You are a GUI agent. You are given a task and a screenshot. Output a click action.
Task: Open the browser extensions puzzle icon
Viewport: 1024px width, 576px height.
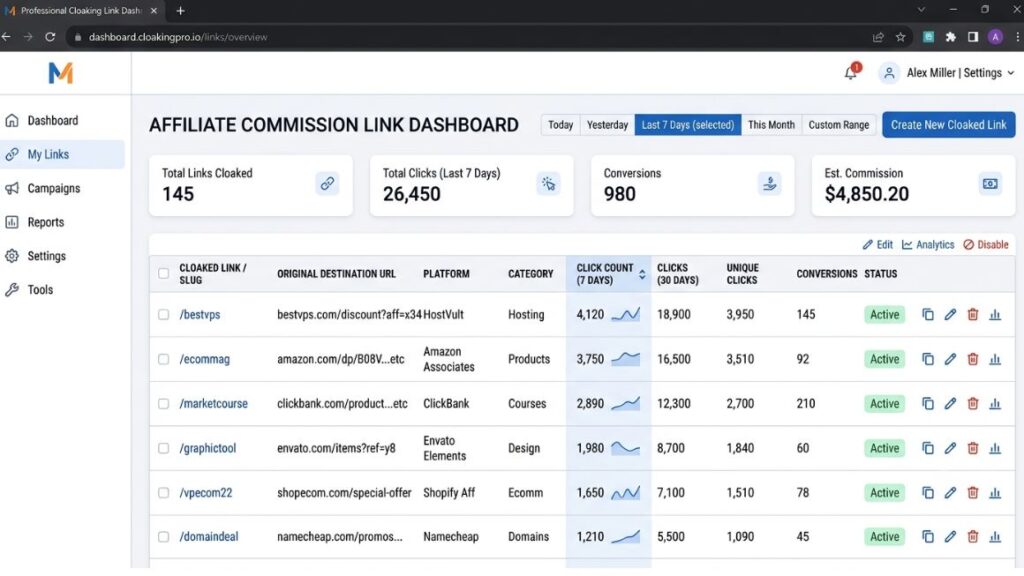(x=951, y=37)
